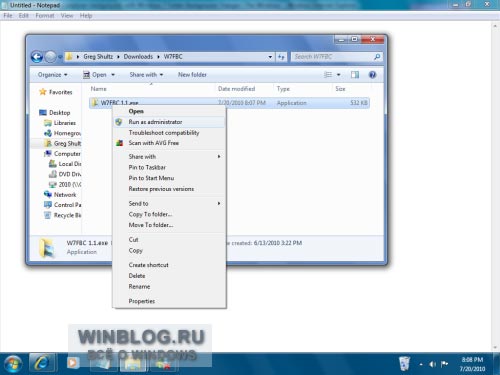Open Properties from the context menu

click(169, 301)
